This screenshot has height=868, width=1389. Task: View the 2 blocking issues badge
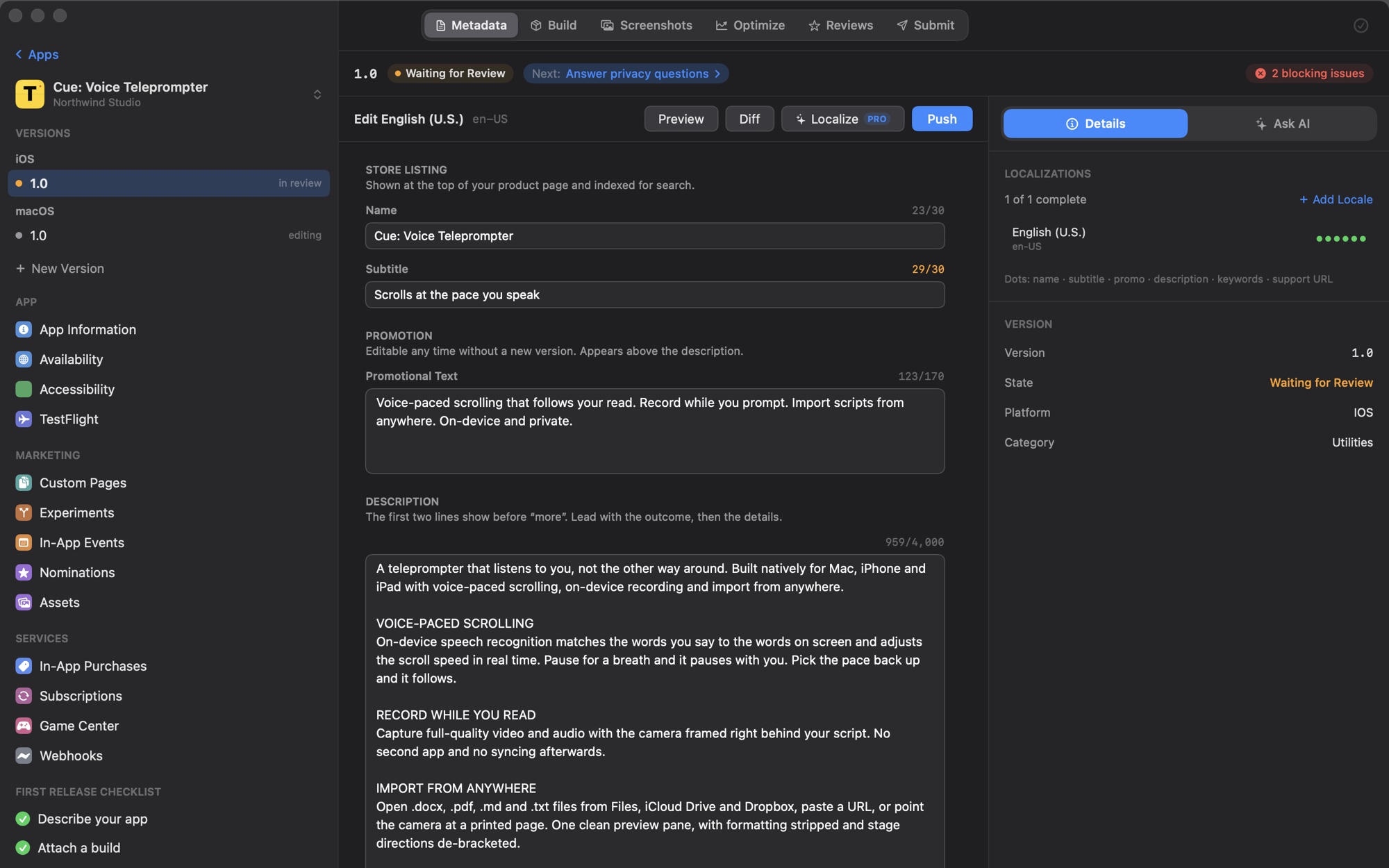point(1309,74)
